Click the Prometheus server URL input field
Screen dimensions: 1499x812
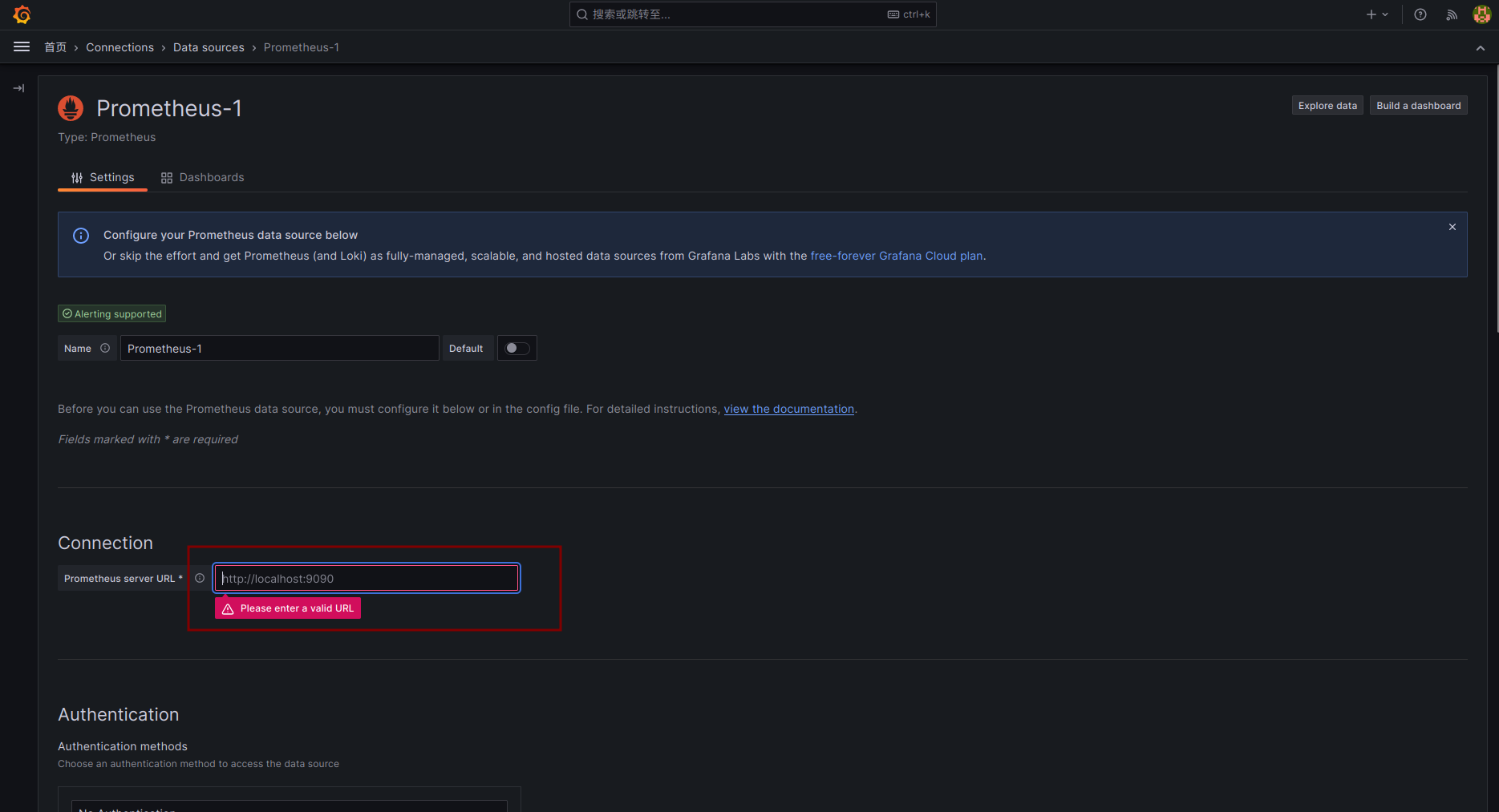(x=367, y=578)
